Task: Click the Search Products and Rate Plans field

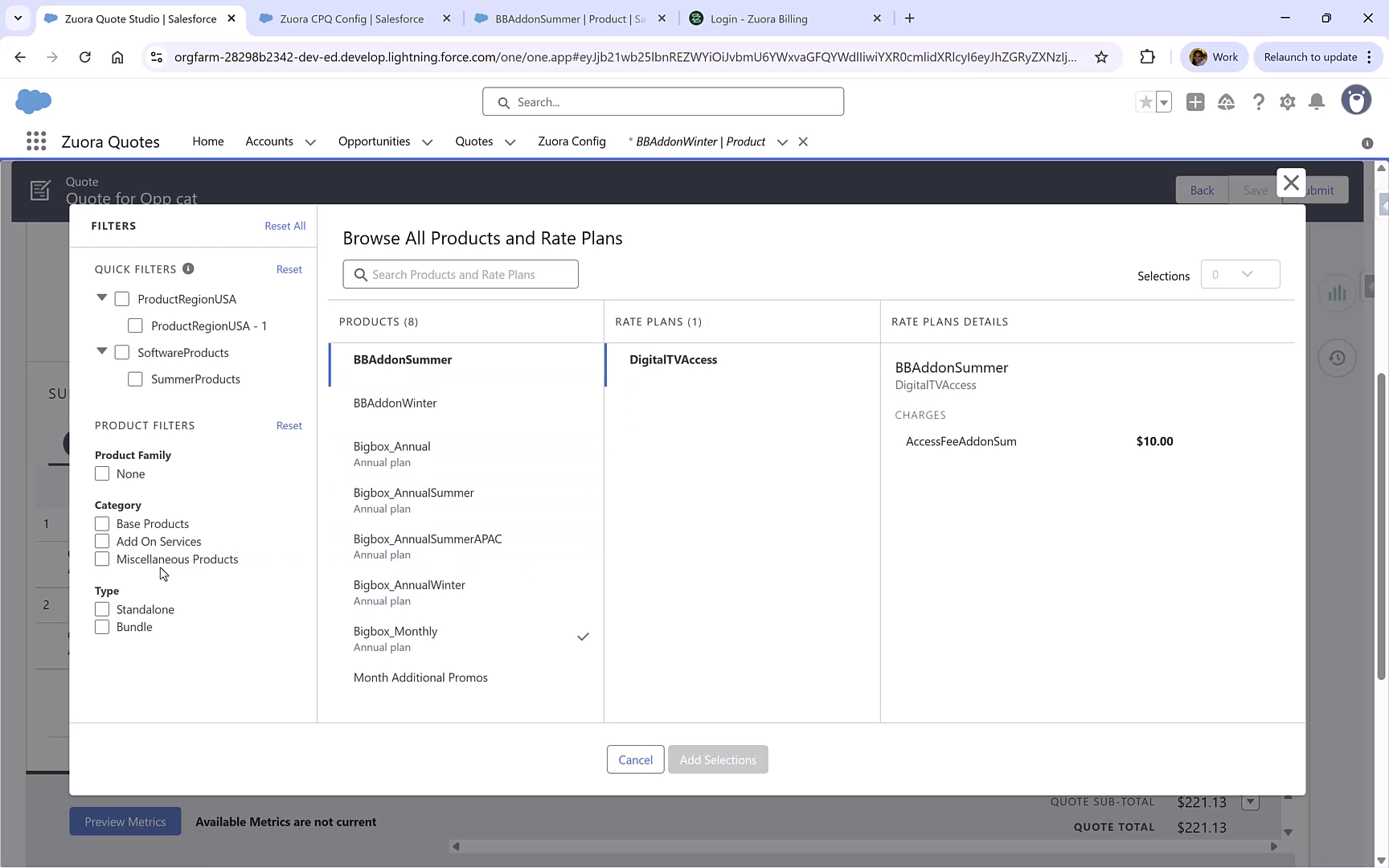Action: (x=460, y=274)
